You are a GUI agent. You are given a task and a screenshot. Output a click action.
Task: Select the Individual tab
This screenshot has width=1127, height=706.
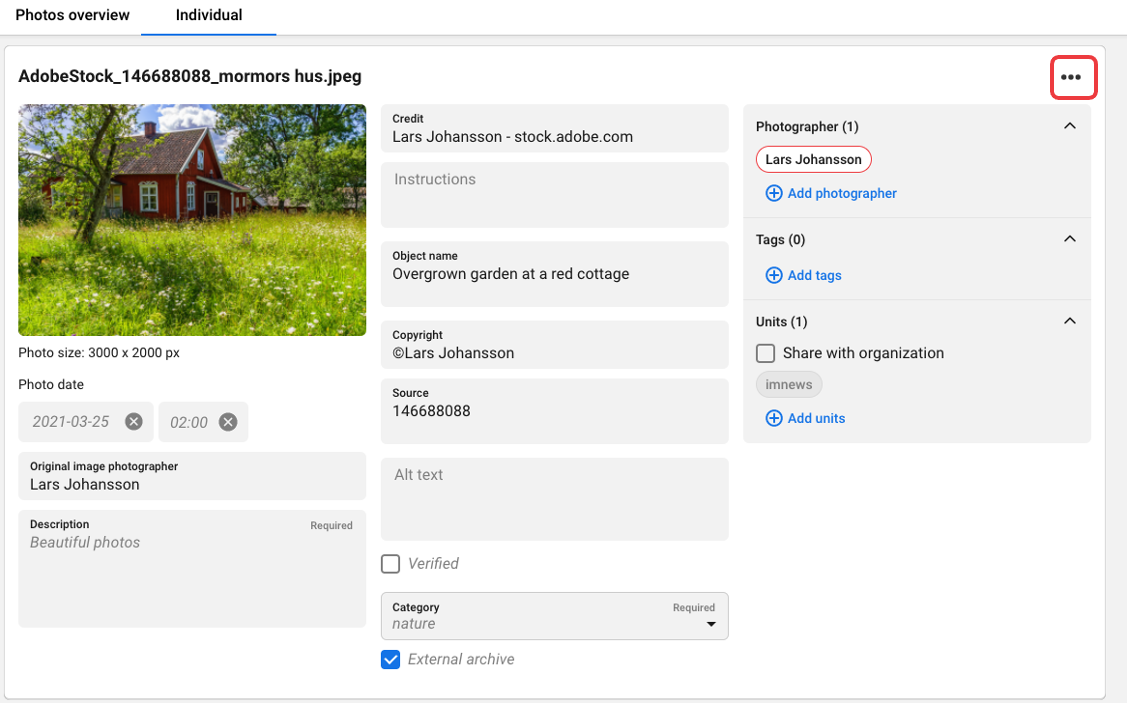coord(209,16)
